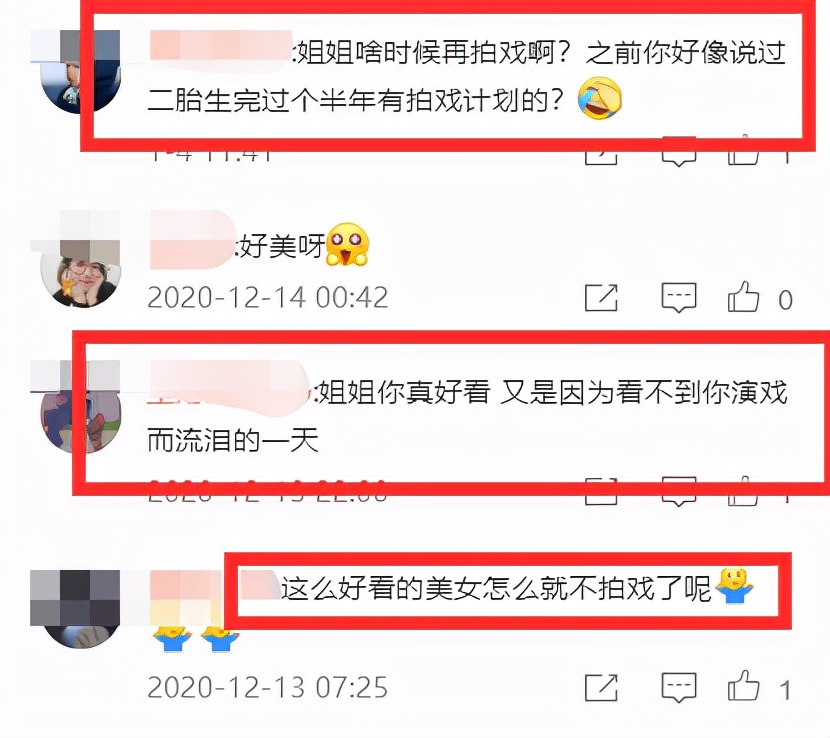The image size is (830, 738).
Task: Like the comment posted 2020-12-13 07:25
Action: (x=744, y=686)
